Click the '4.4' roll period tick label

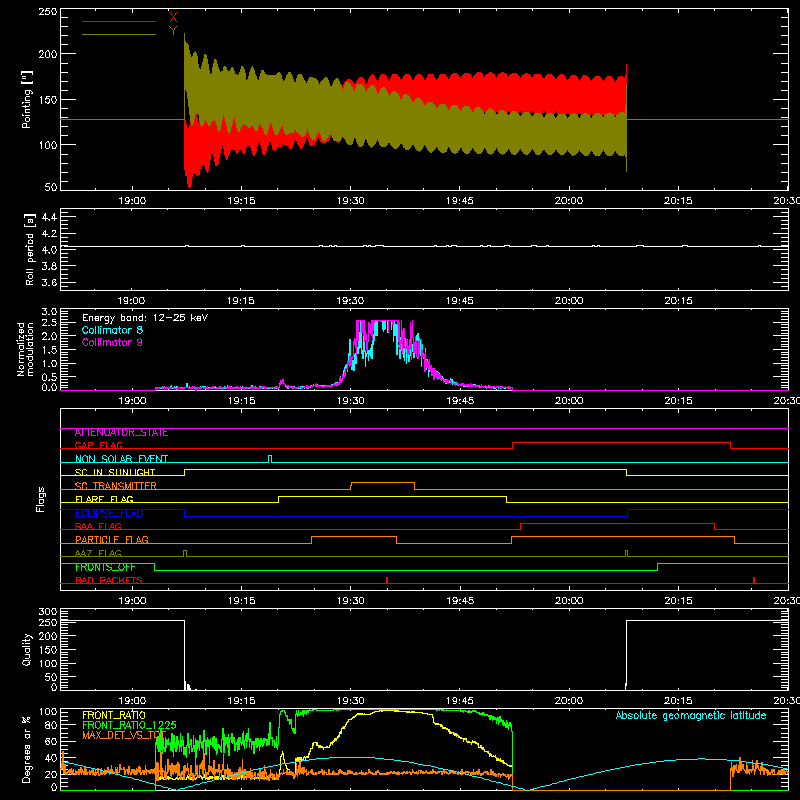click(x=49, y=217)
